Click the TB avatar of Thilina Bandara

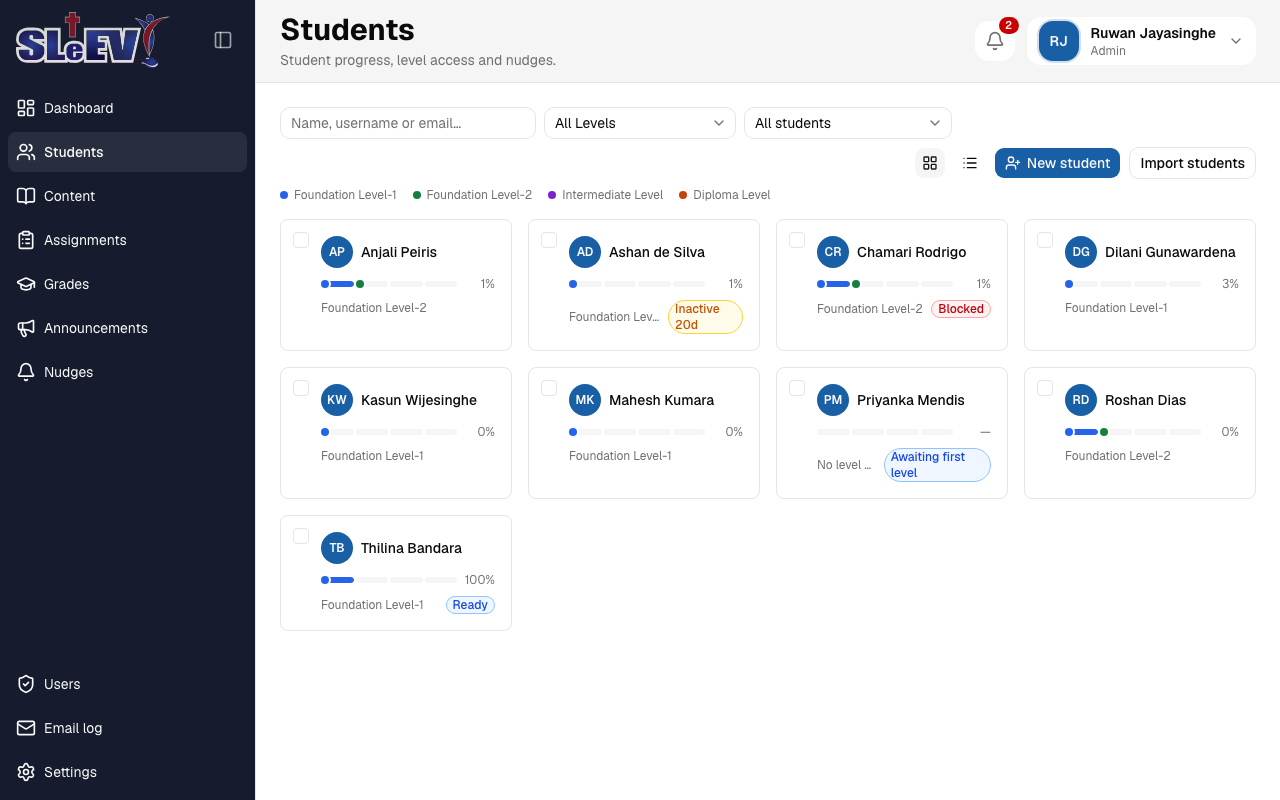(337, 548)
